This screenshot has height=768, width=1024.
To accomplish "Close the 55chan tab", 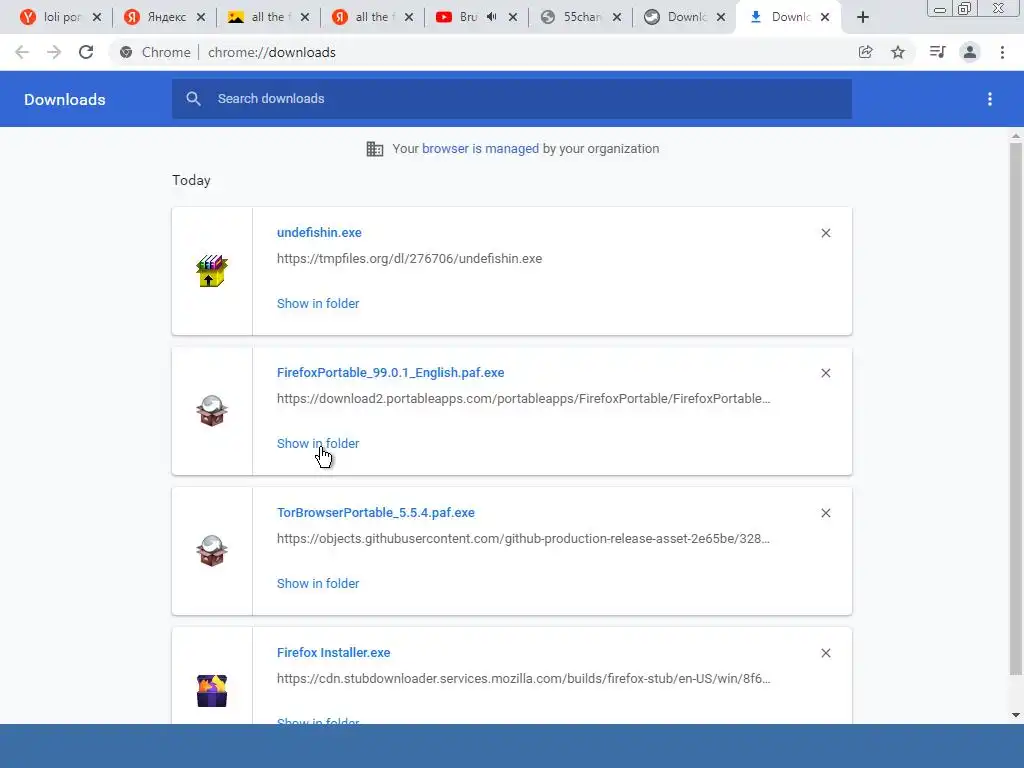I will click(616, 17).
